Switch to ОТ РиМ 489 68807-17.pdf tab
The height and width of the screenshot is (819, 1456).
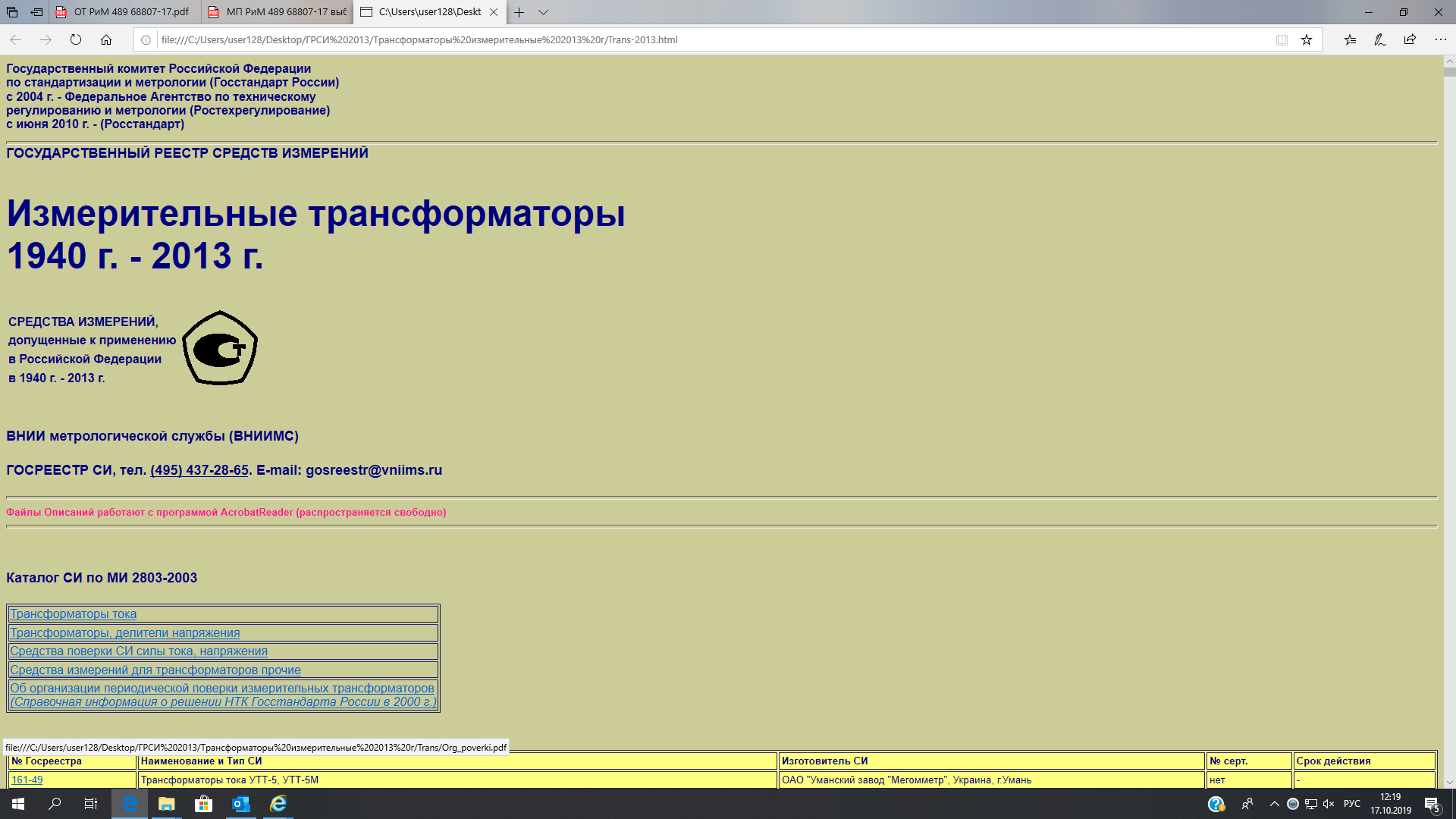[x=126, y=12]
